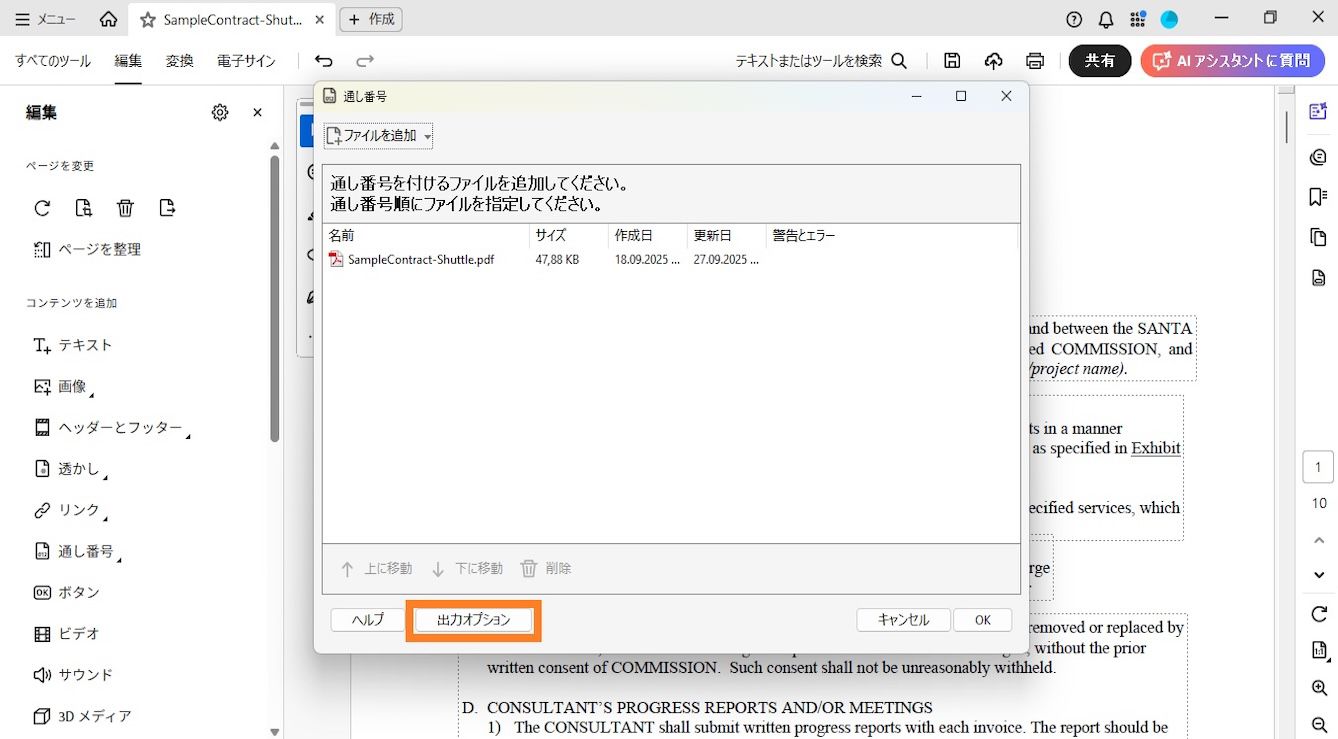Save the document with the save icon
Screen dimensions: 1338x739
pos(952,60)
